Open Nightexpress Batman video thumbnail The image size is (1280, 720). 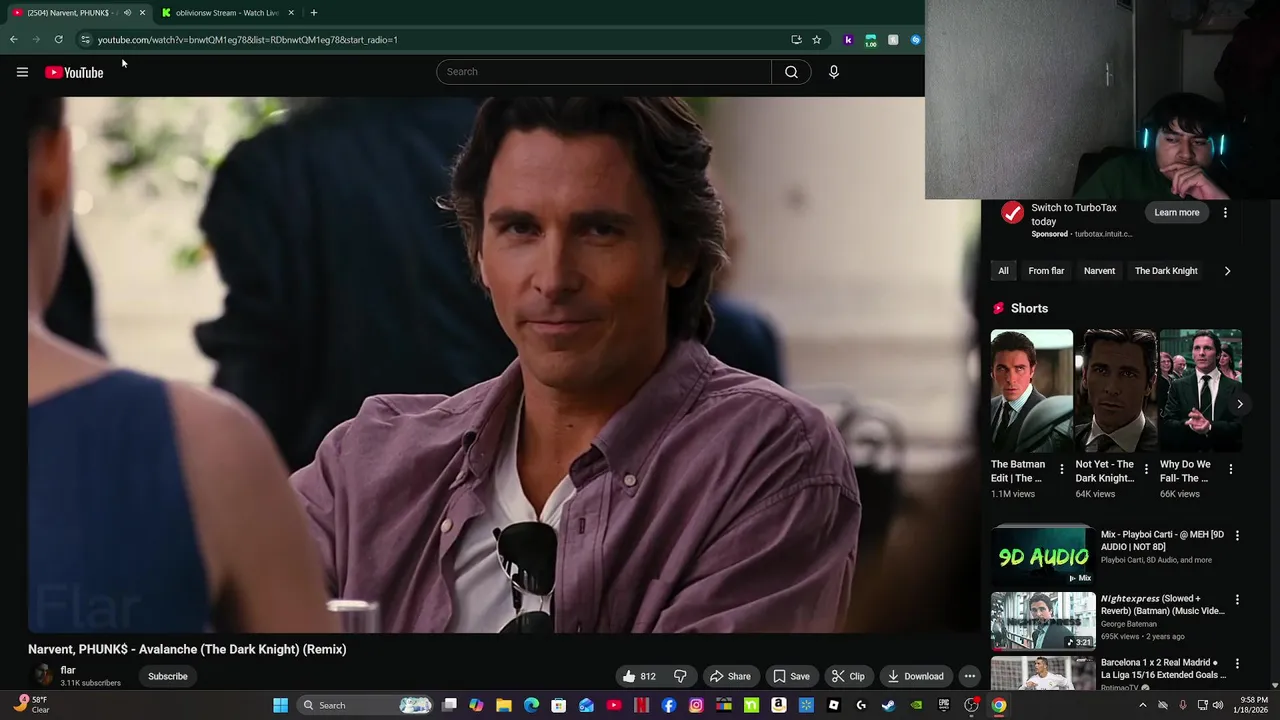[x=1043, y=621]
